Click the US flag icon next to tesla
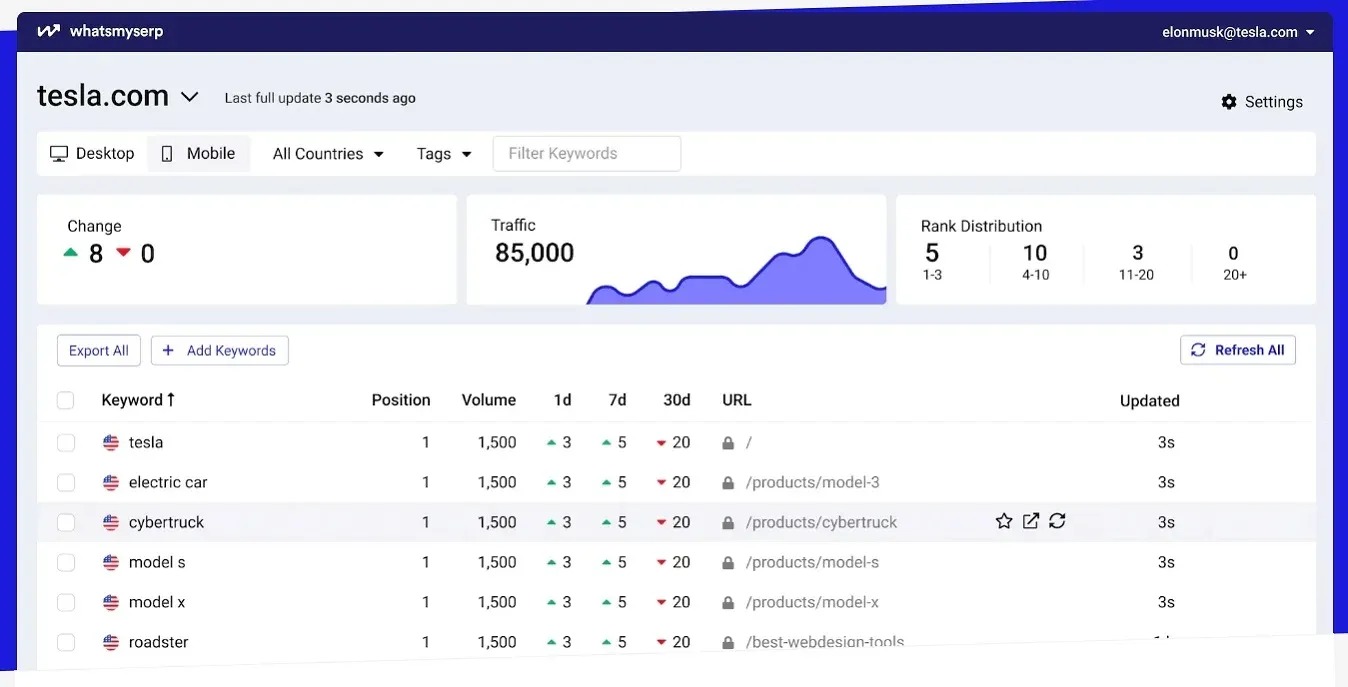 pos(111,442)
